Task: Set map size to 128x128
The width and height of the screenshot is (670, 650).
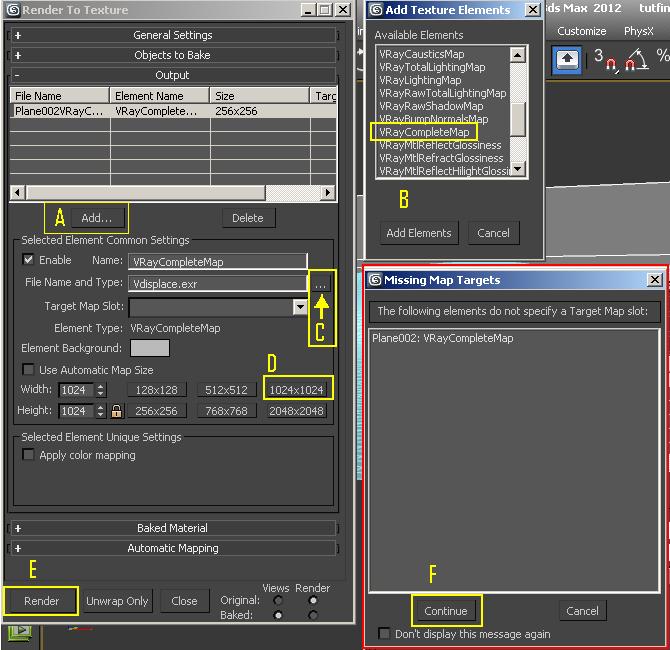Action: pos(156,390)
